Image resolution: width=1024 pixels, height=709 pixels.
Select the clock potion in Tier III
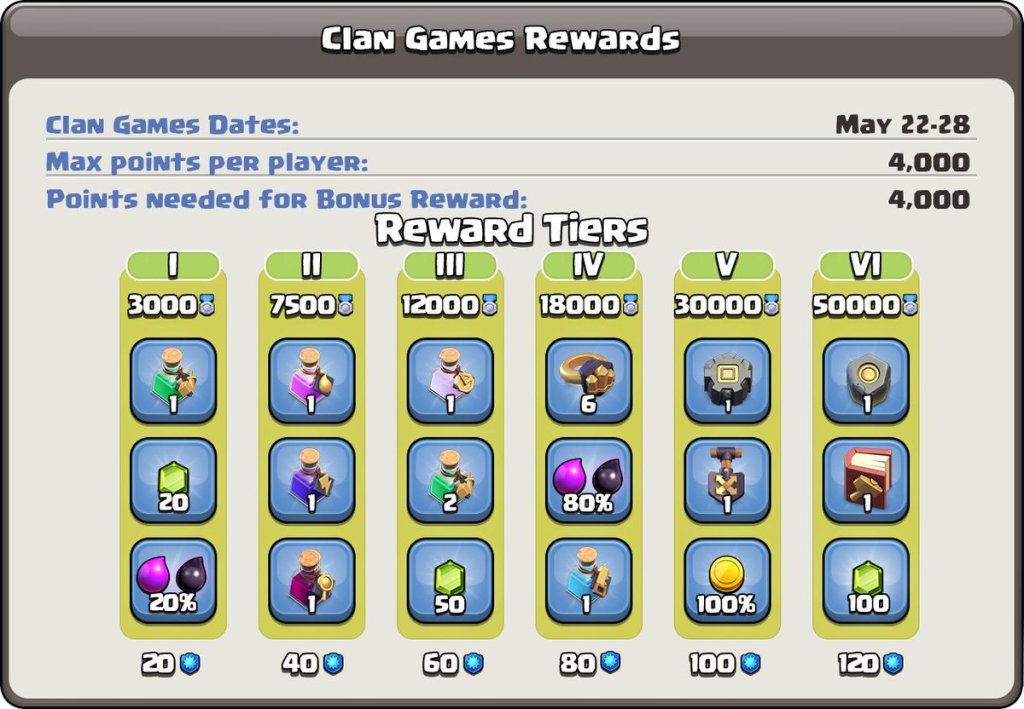(450, 381)
